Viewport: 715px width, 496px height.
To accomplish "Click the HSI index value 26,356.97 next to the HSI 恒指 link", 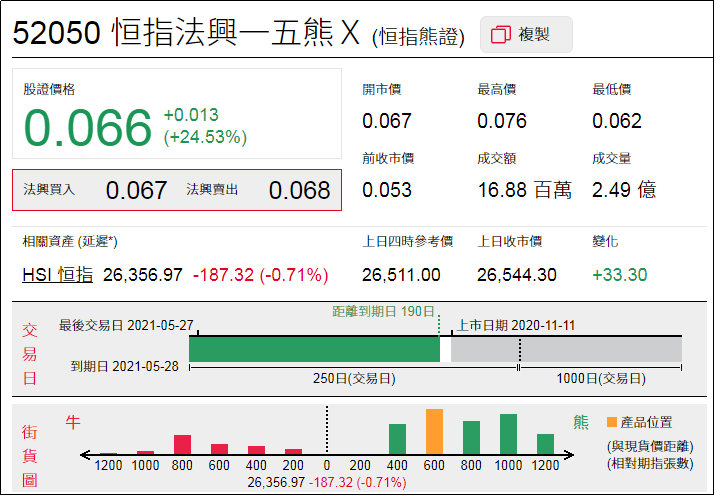I will point(143,275).
